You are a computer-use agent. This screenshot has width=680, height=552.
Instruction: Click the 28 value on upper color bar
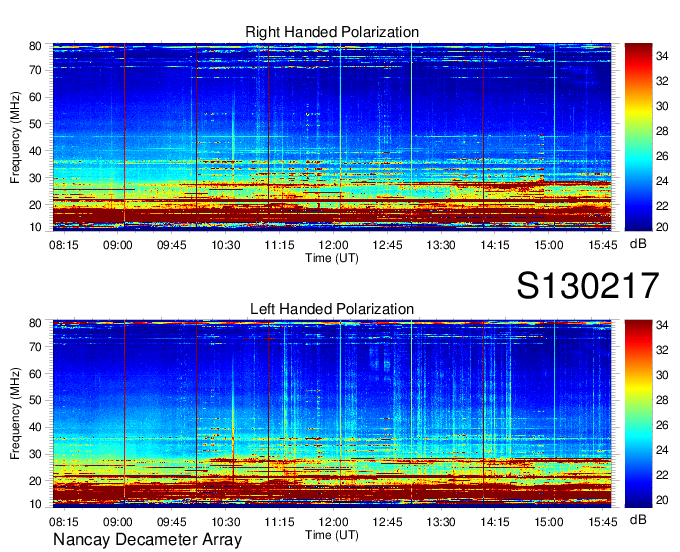tap(662, 131)
